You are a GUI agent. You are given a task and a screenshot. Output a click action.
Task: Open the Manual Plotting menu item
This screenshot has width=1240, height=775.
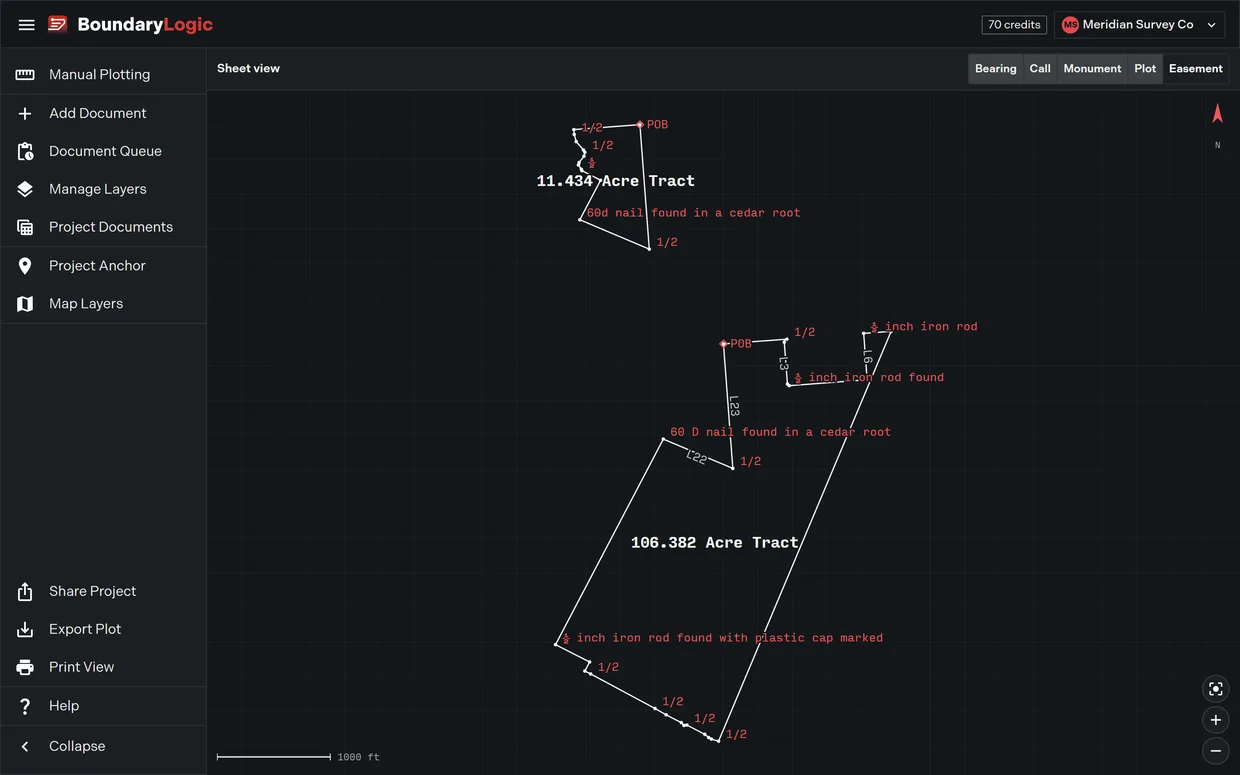[x=103, y=75]
